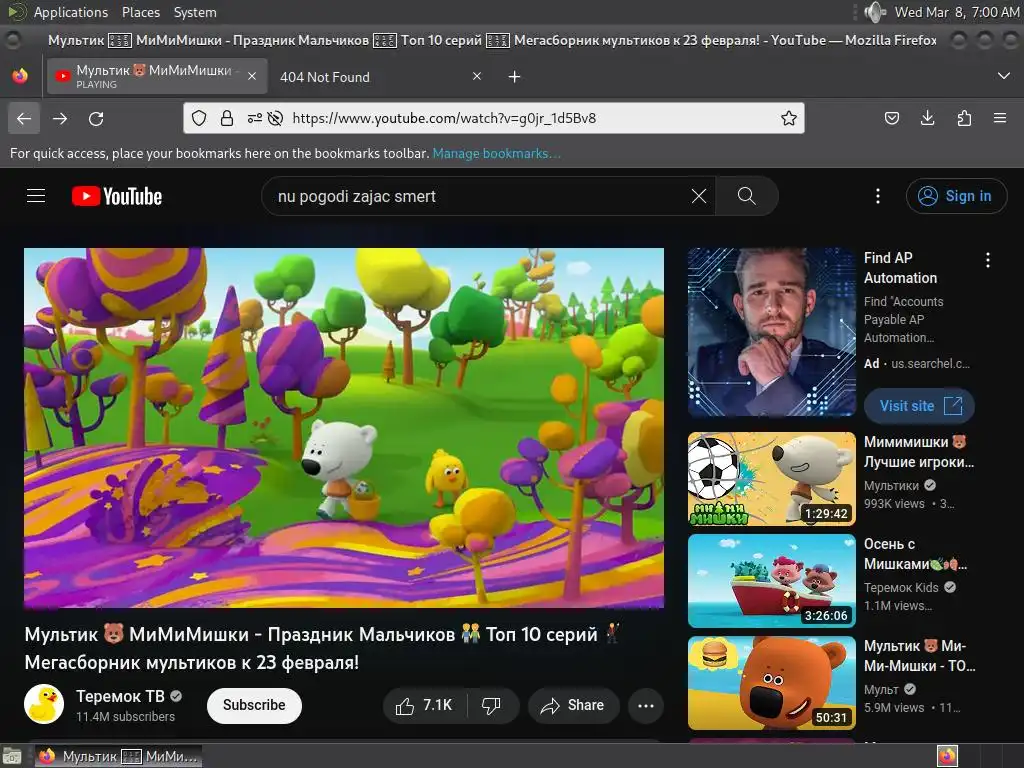The width and height of the screenshot is (1024, 768).
Task: Open the System menu
Action: pyautogui.click(x=195, y=12)
